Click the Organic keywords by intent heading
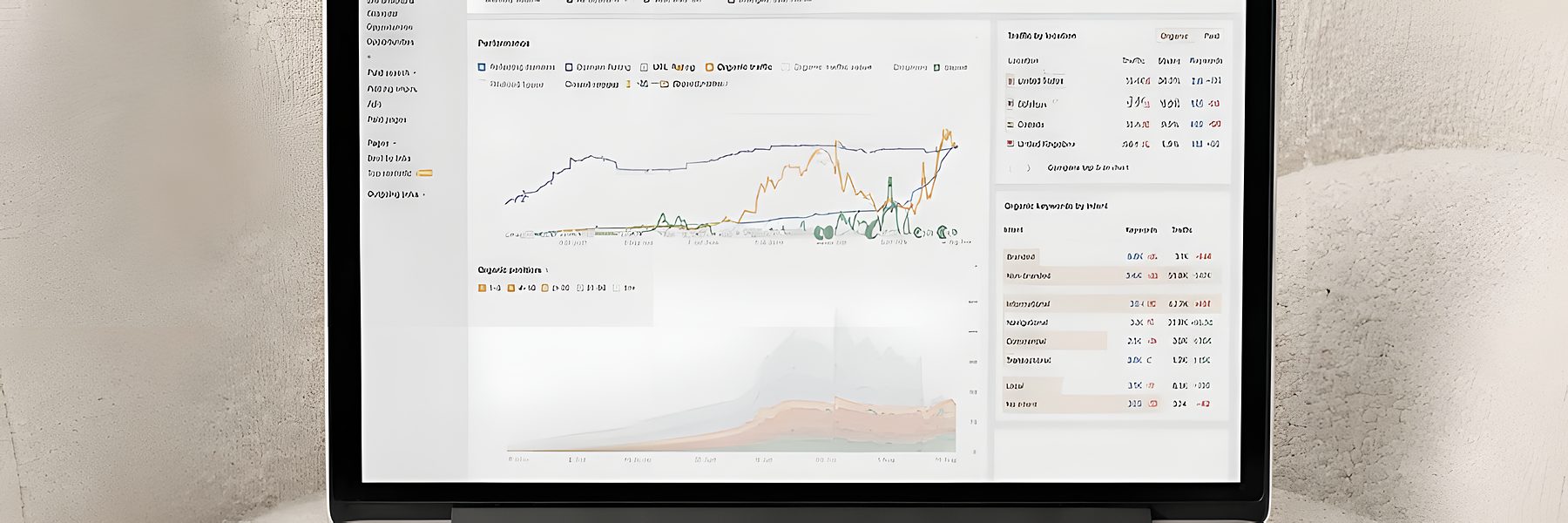The height and width of the screenshot is (523, 1568). click(1056, 207)
